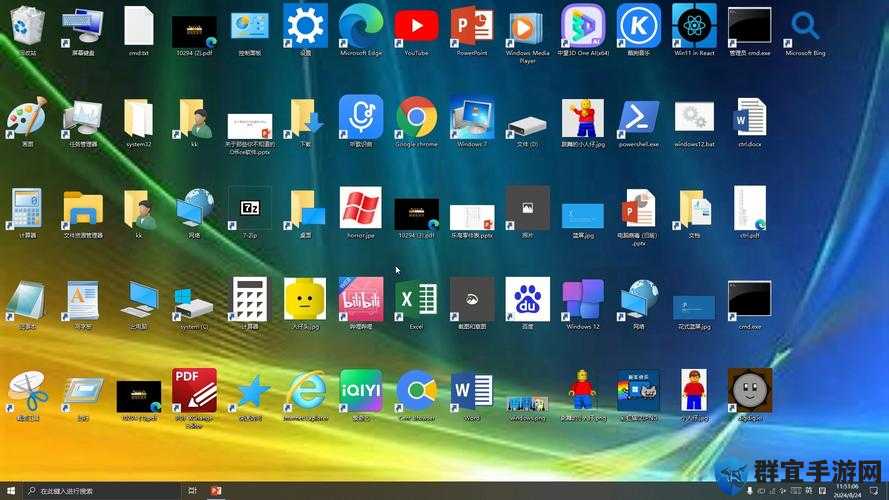The width and height of the screenshot is (889, 500).
Task: Select the Office软件.pptx presentation file
Action: [249, 126]
